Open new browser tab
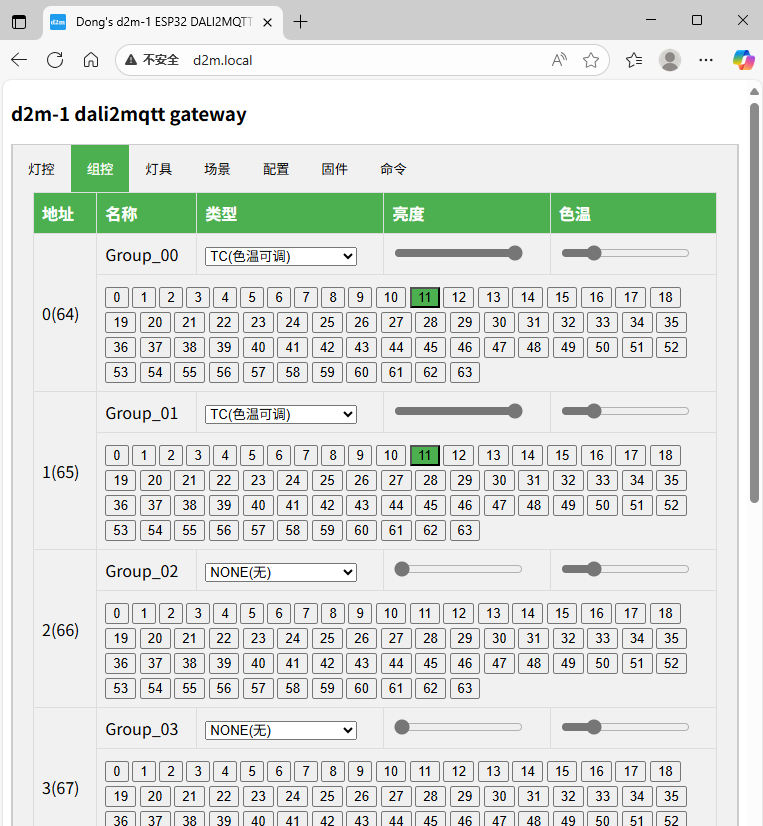The height and width of the screenshot is (826, 763). click(300, 21)
